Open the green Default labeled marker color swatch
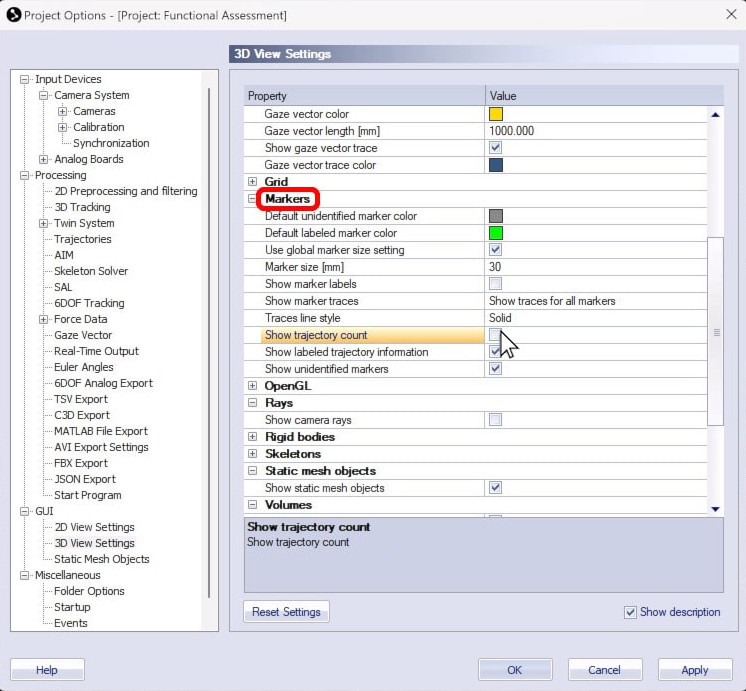This screenshot has height=691, width=746. point(496,233)
